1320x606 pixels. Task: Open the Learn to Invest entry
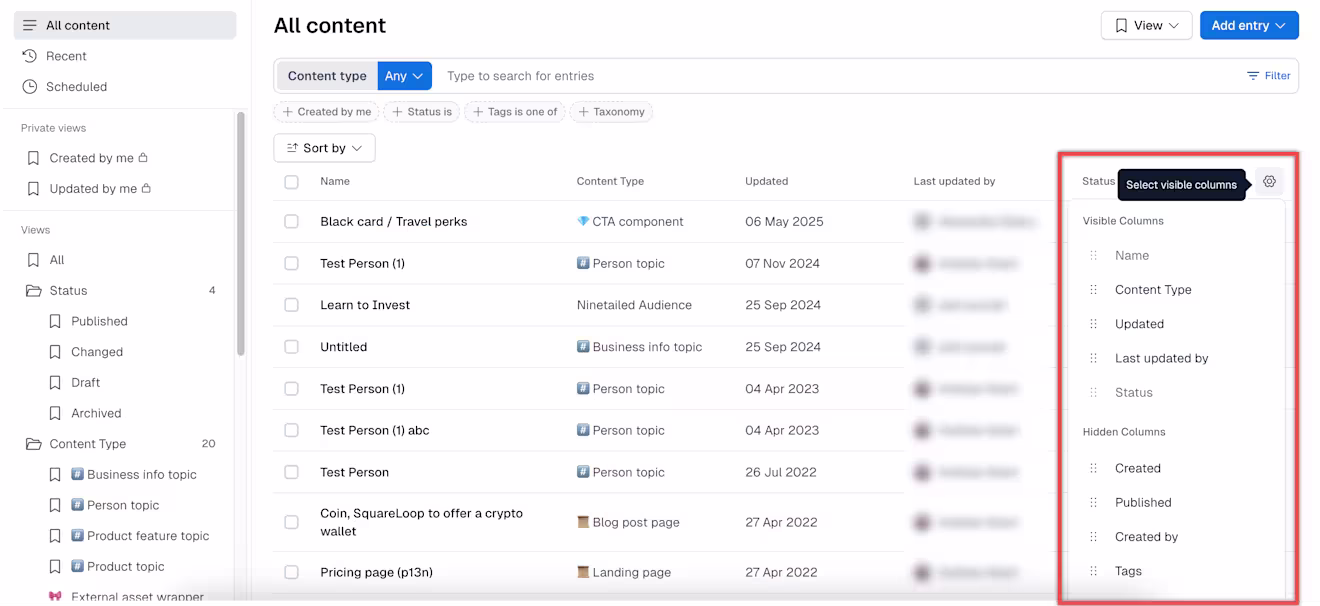pos(365,305)
